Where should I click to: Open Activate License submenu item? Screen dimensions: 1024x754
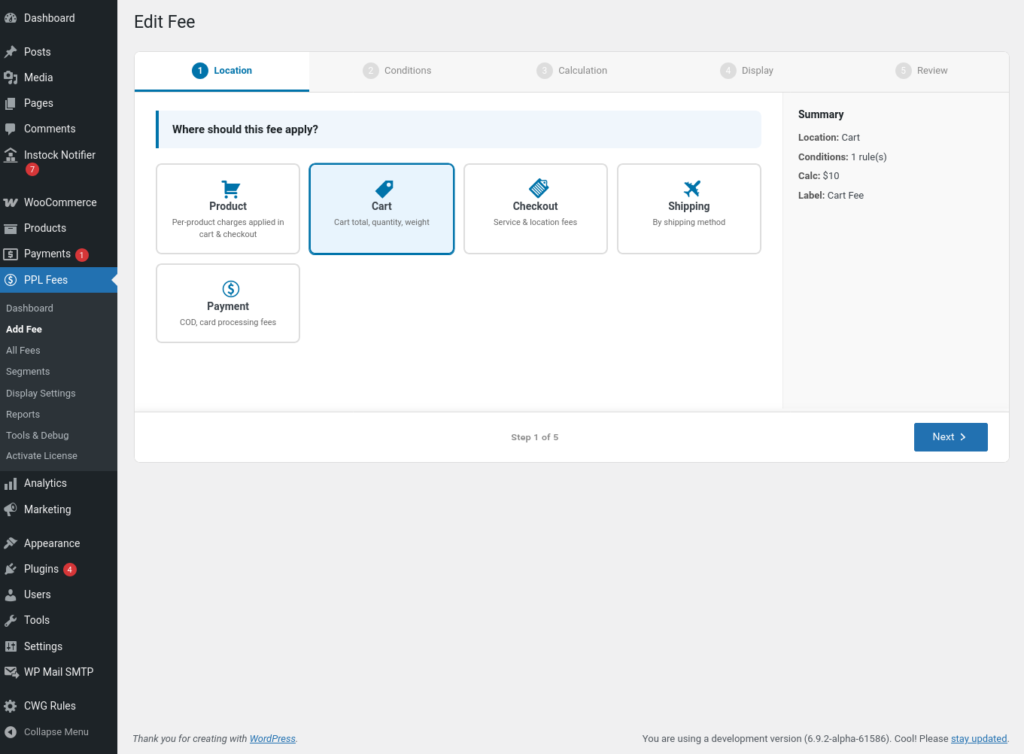click(42, 456)
